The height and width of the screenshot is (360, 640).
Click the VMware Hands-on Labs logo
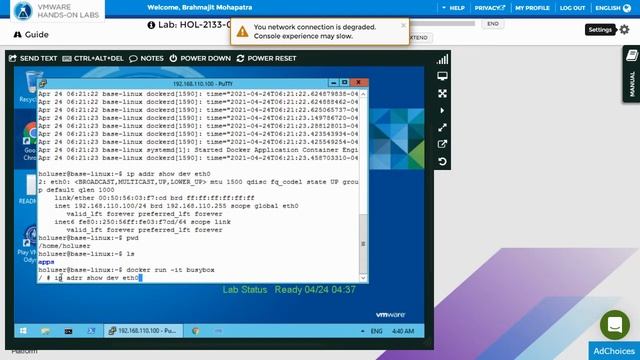[56, 11]
